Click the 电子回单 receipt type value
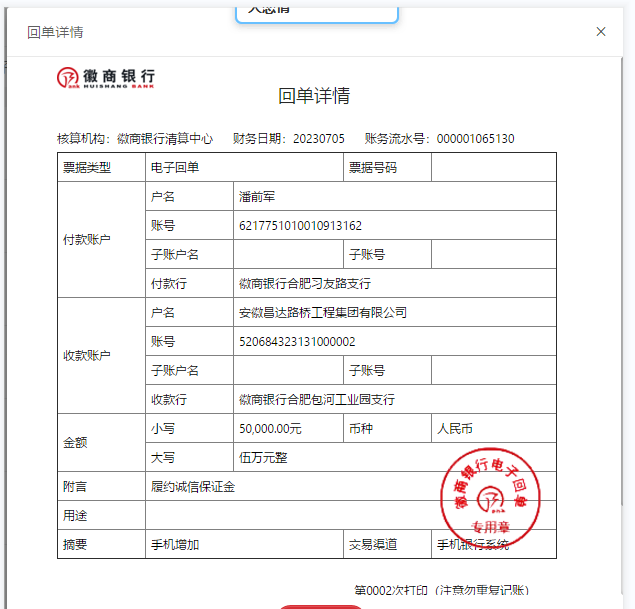This screenshot has width=635, height=609. tap(175, 168)
